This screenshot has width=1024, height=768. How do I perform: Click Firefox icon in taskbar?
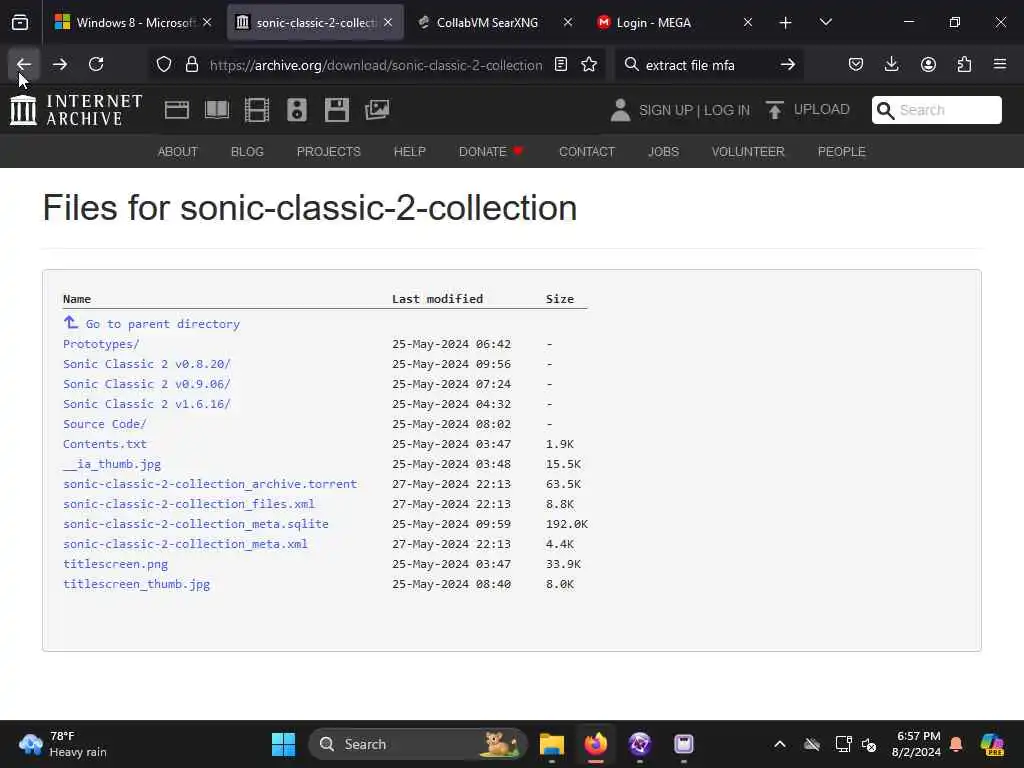click(596, 744)
